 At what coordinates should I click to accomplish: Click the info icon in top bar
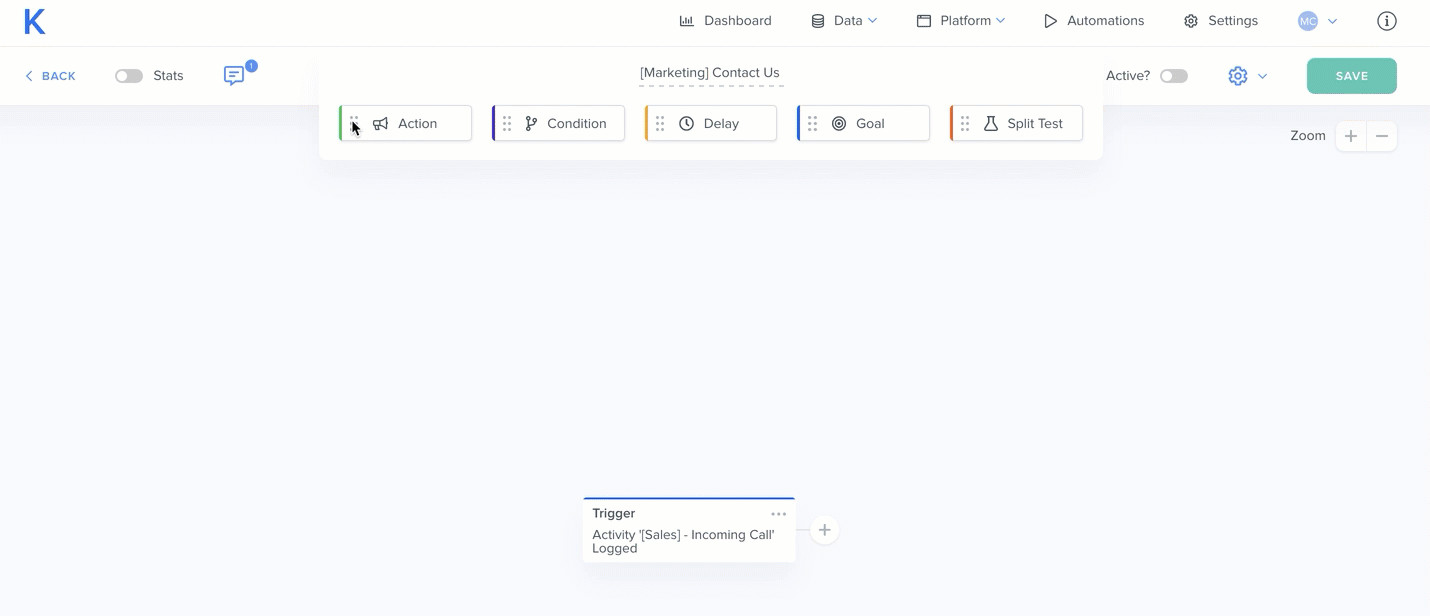[1386, 21]
